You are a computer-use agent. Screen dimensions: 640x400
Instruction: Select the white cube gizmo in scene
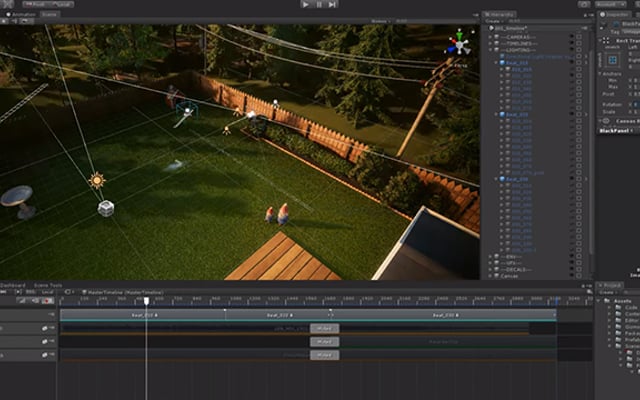[x=106, y=207]
